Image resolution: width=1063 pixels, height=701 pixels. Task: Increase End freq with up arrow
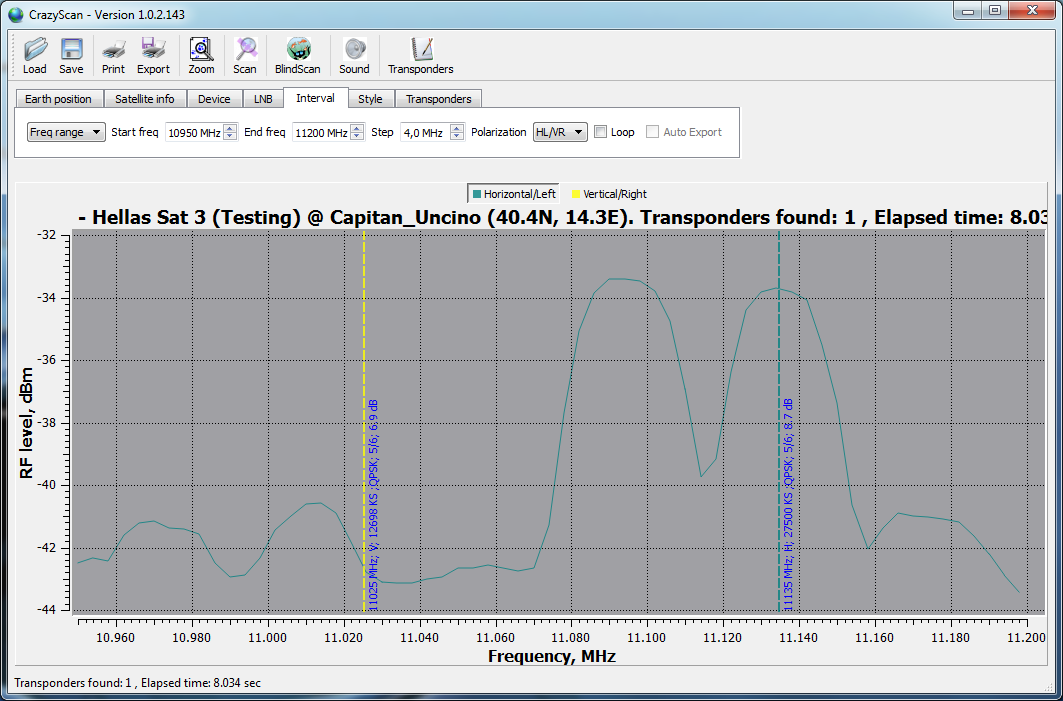coord(357,127)
